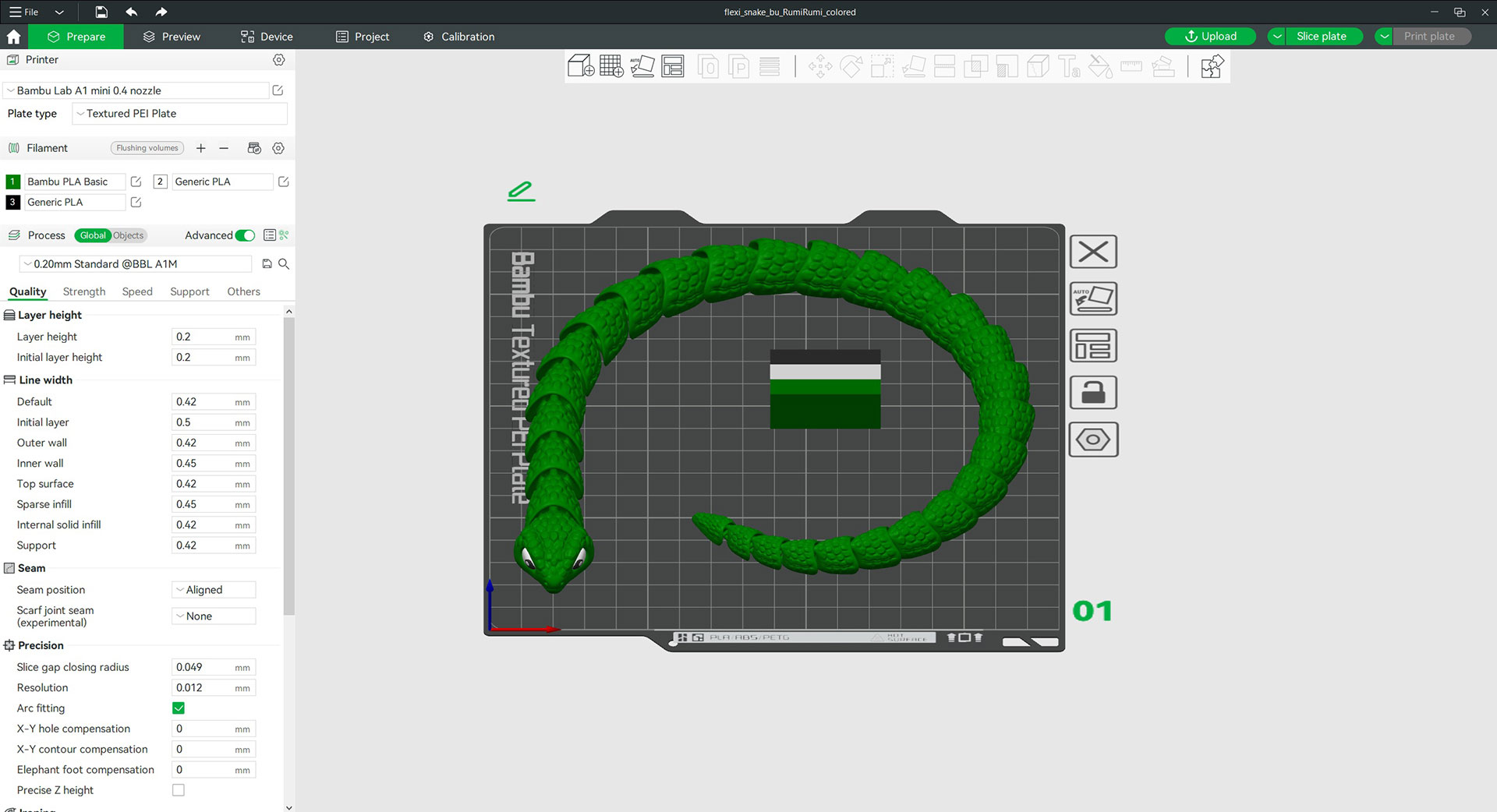Uncheck the Arc fitting checkbox
This screenshot has height=812, width=1497.
tap(179, 708)
